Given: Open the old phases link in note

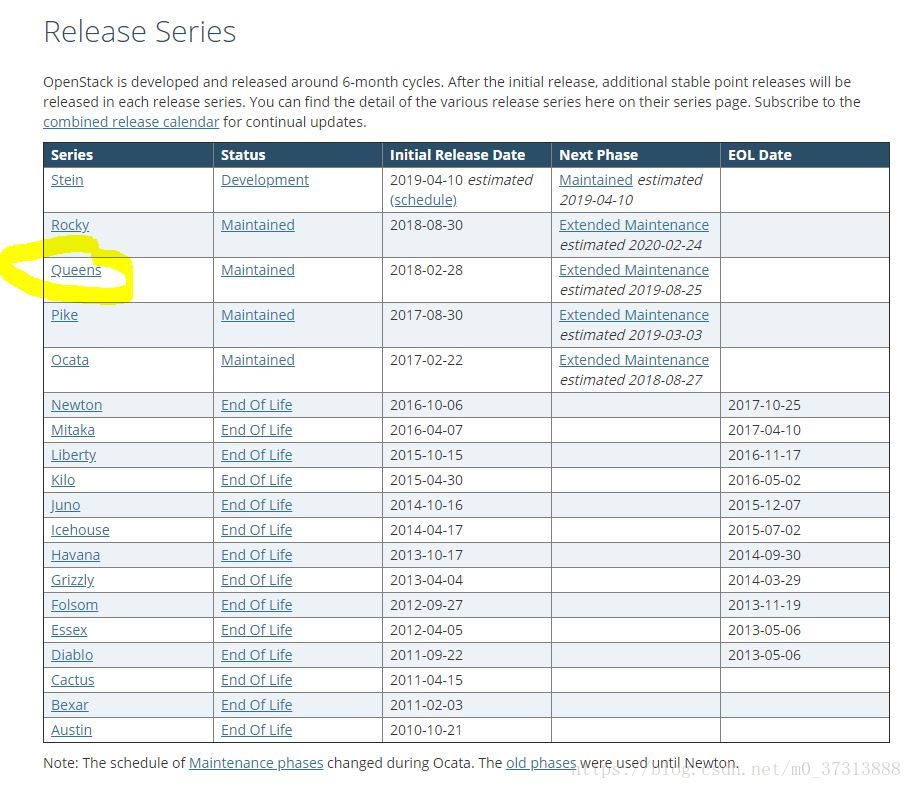Looking at the screenshot, I should (541, 763).
